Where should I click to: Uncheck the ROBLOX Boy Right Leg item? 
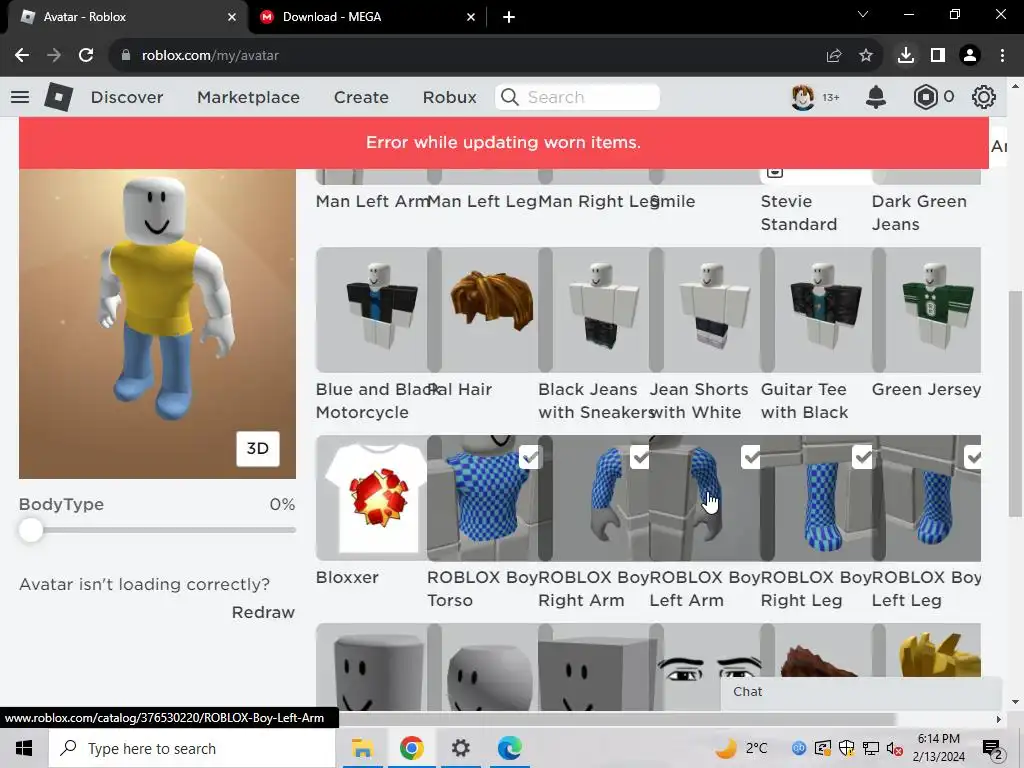pos(863,457)
